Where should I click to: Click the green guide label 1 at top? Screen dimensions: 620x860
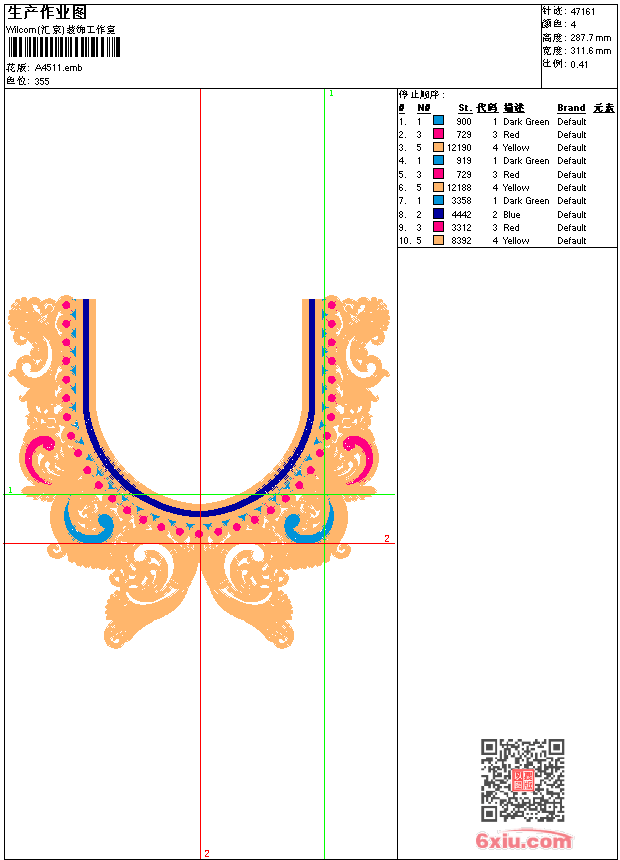[331, 94]
